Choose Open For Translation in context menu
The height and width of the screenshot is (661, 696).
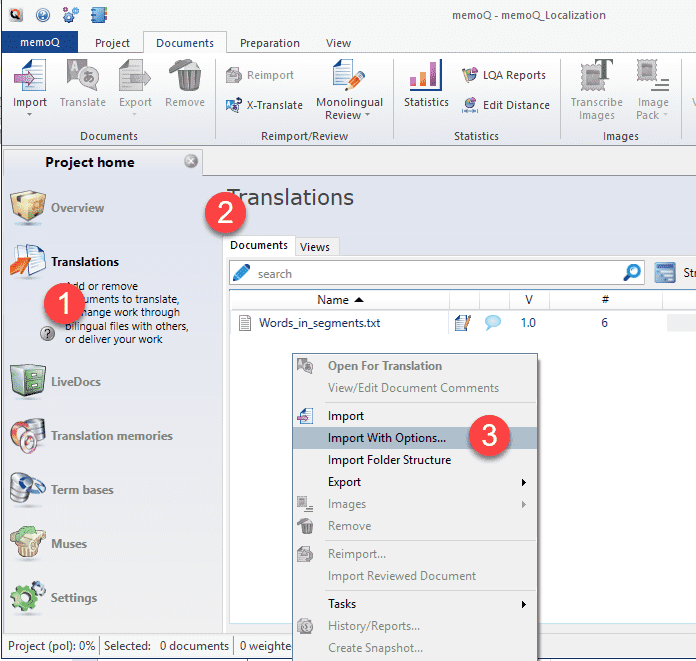[x=415, y=366]
